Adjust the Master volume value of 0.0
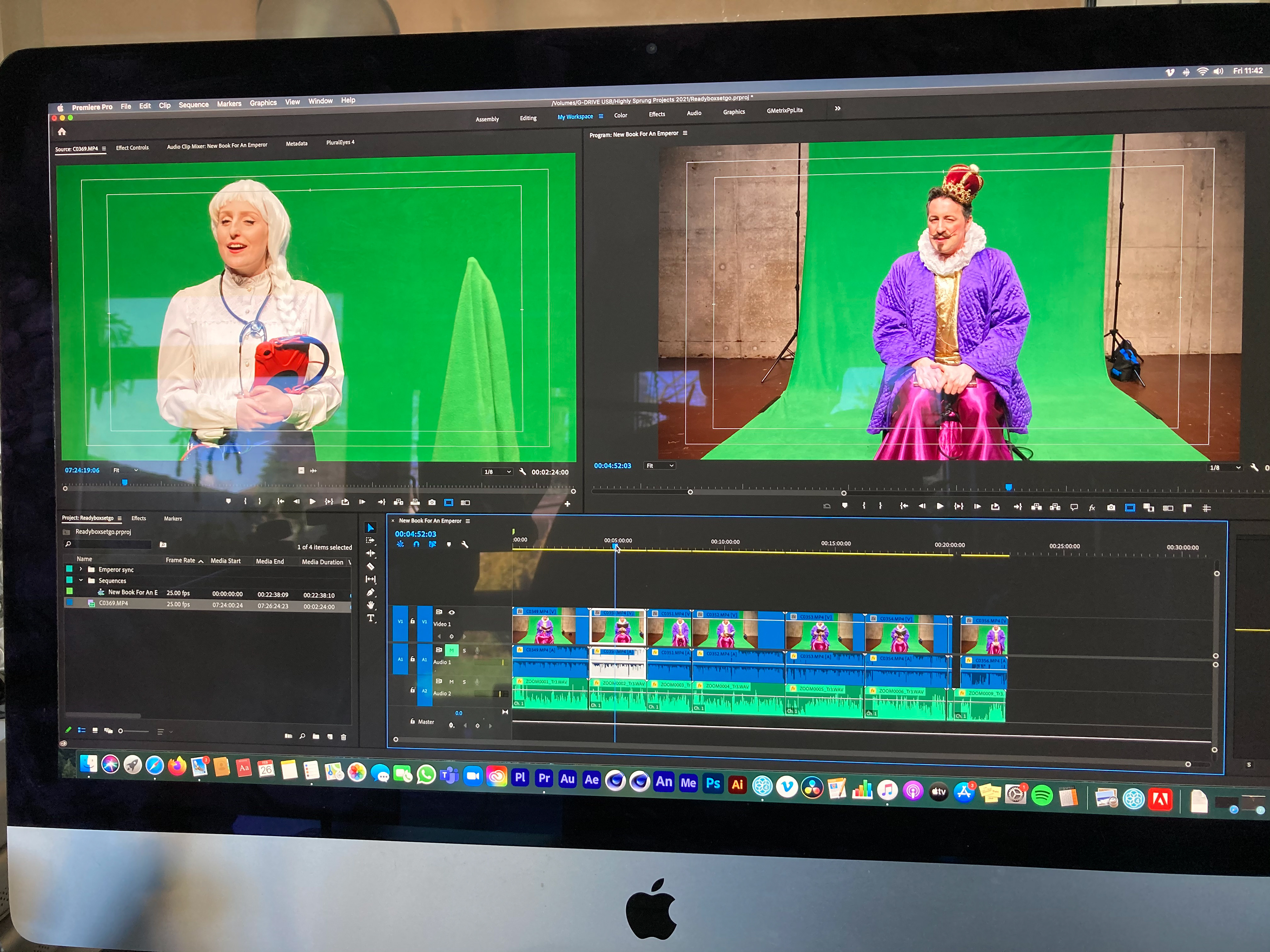Image resolution: width=1270 pixels, height=952 pixels. (x=459, y=713)
